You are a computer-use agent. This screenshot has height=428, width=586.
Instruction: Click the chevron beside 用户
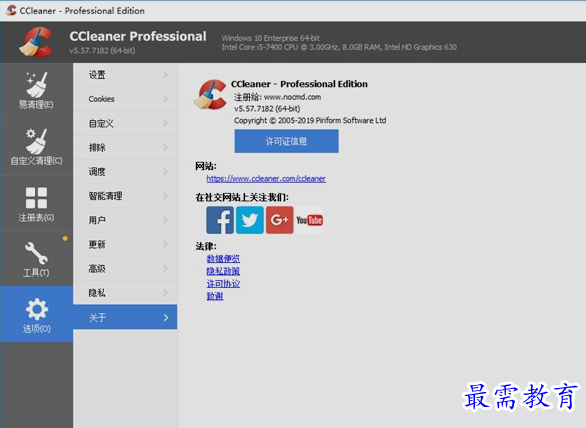165,220
